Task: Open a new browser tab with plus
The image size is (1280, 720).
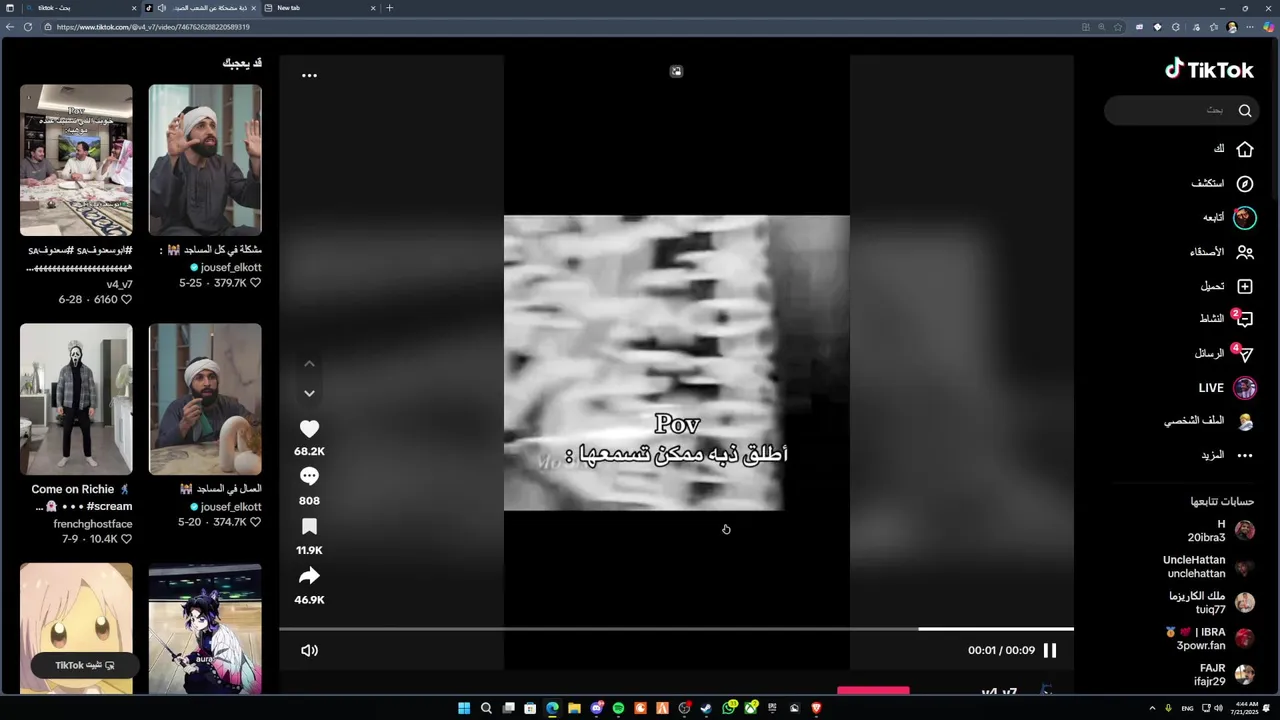Action: tap(390, 8)
